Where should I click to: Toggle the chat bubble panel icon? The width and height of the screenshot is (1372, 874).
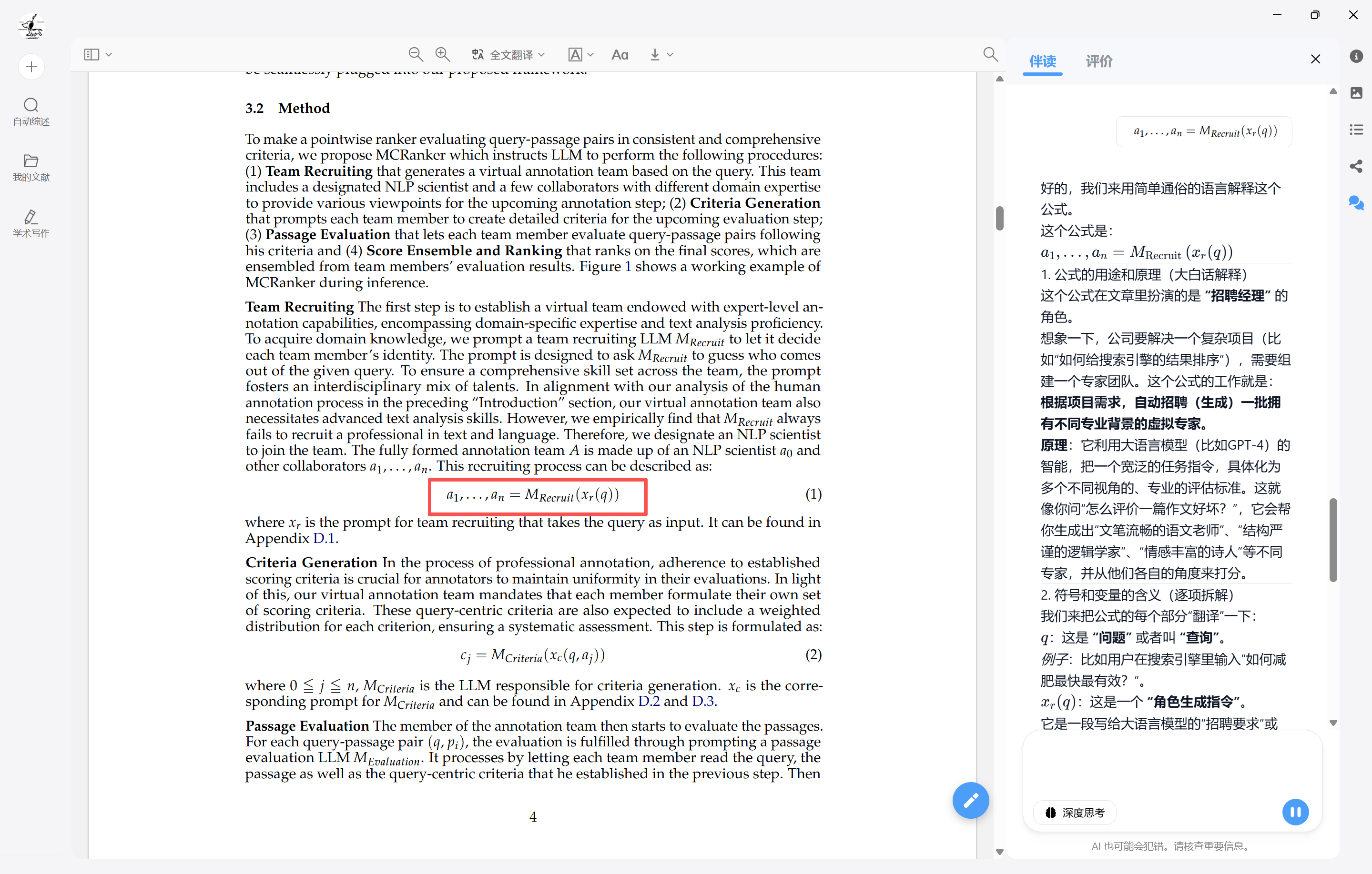click(1356, 203)
